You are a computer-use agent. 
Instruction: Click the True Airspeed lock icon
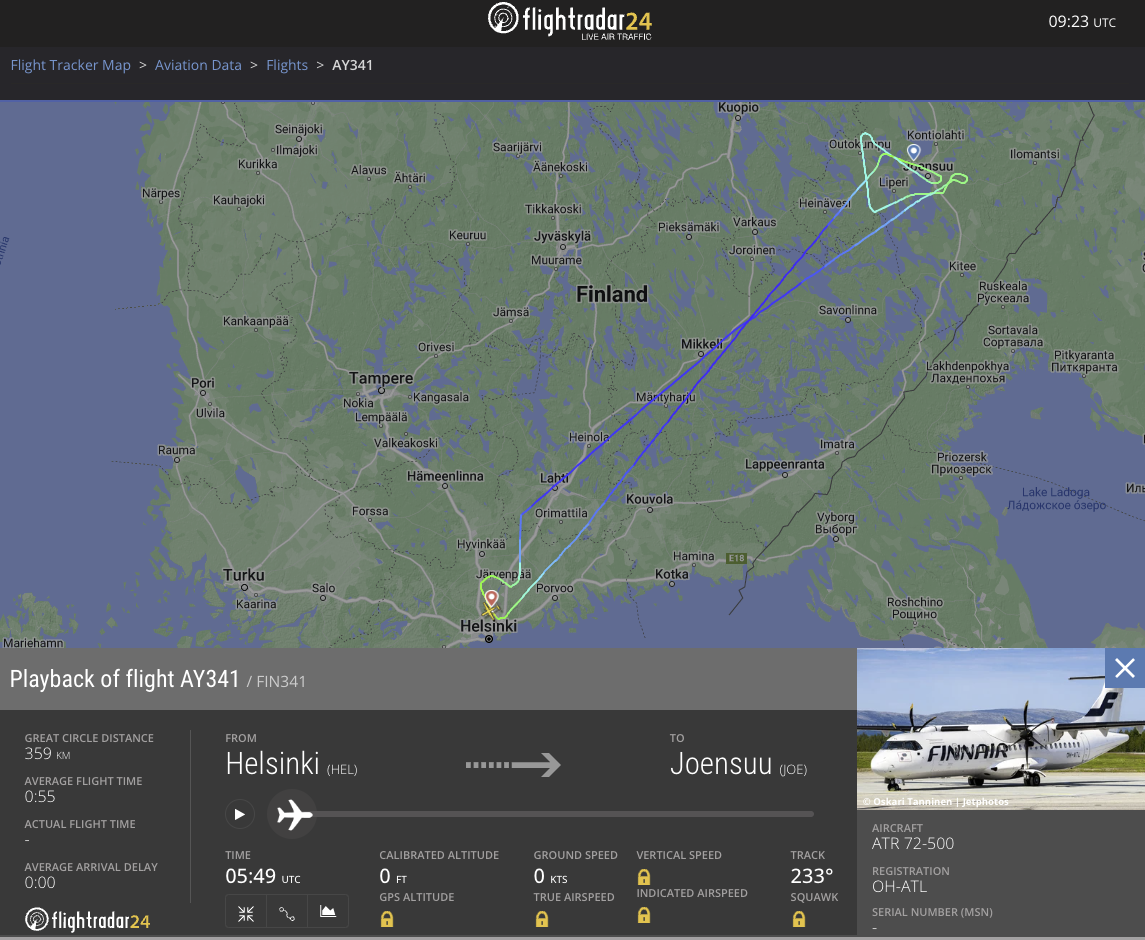click(542, 920)
